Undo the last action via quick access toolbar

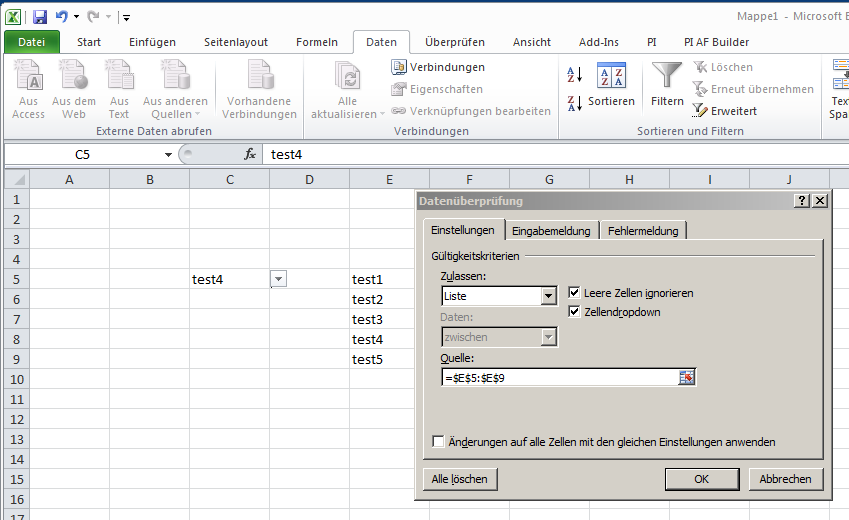coord(62,17)
